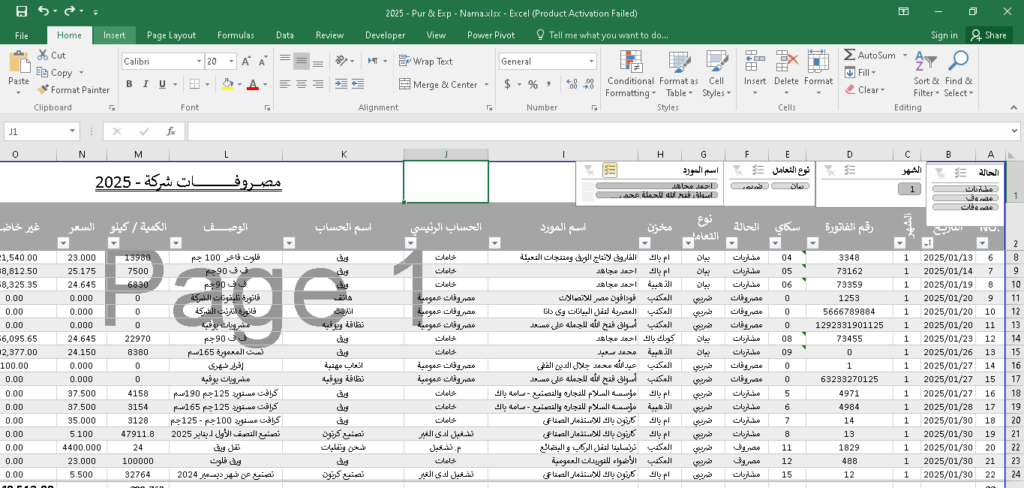Viewport: 1024px width, 488px height.
Task: Increase decimal places
Action: pos(572,84)
